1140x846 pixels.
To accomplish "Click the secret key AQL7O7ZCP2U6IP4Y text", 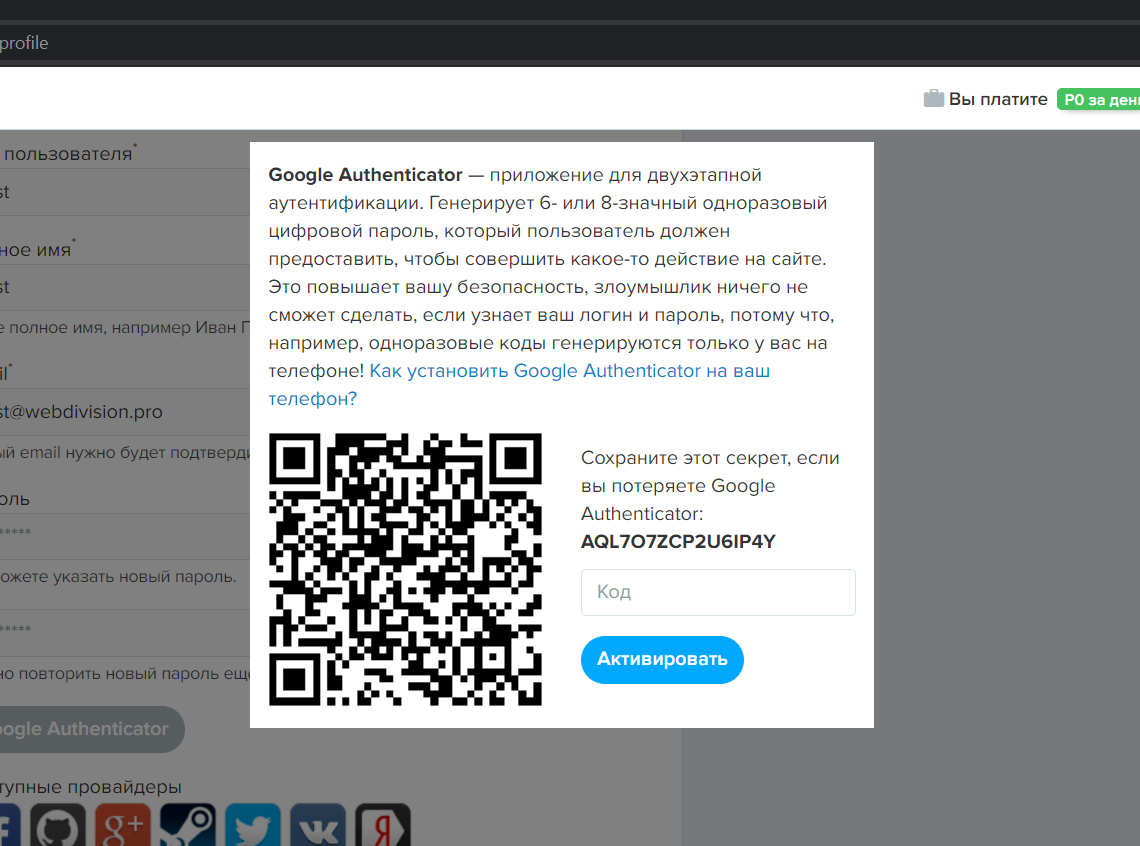I will (678, 542).
